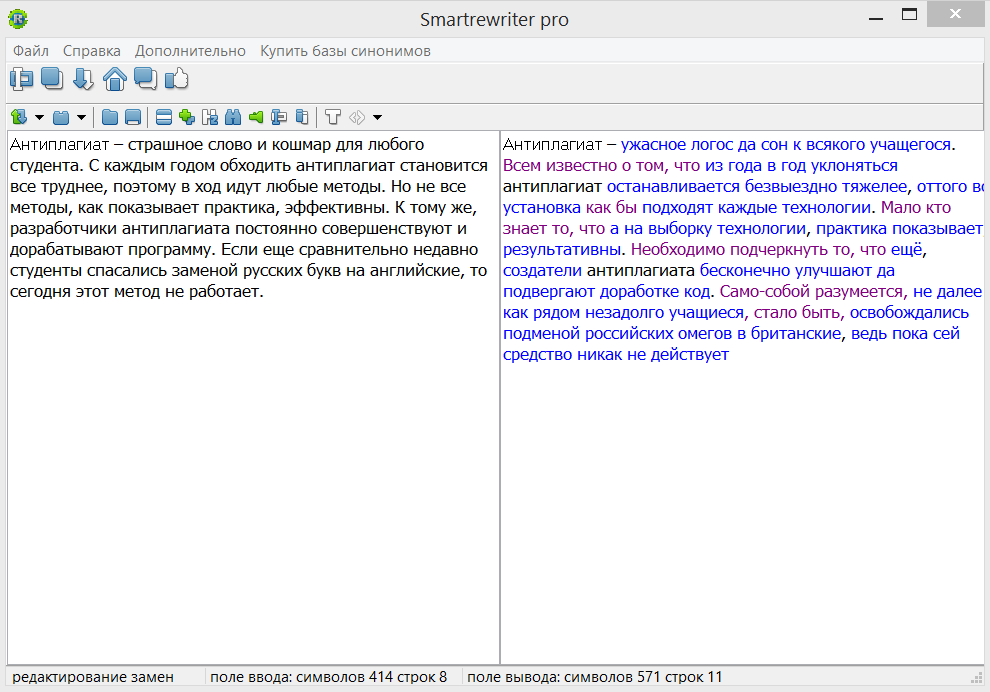The width and height of the screenshot is (990, 692).
Task: Open dropdown next to green arrows icon
Action: [x=39, y=117]
